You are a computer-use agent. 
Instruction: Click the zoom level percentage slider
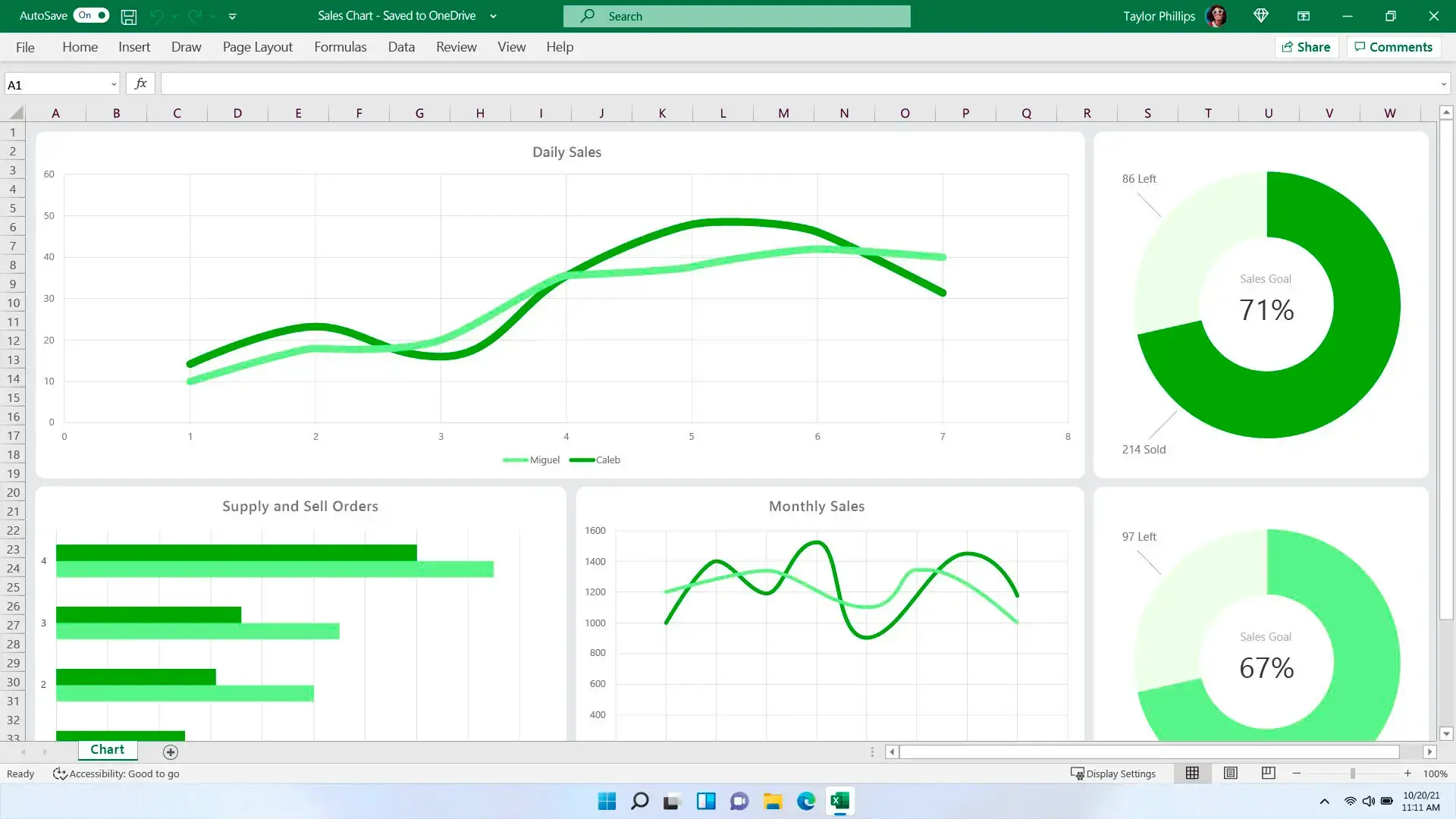click(1352, 773)
